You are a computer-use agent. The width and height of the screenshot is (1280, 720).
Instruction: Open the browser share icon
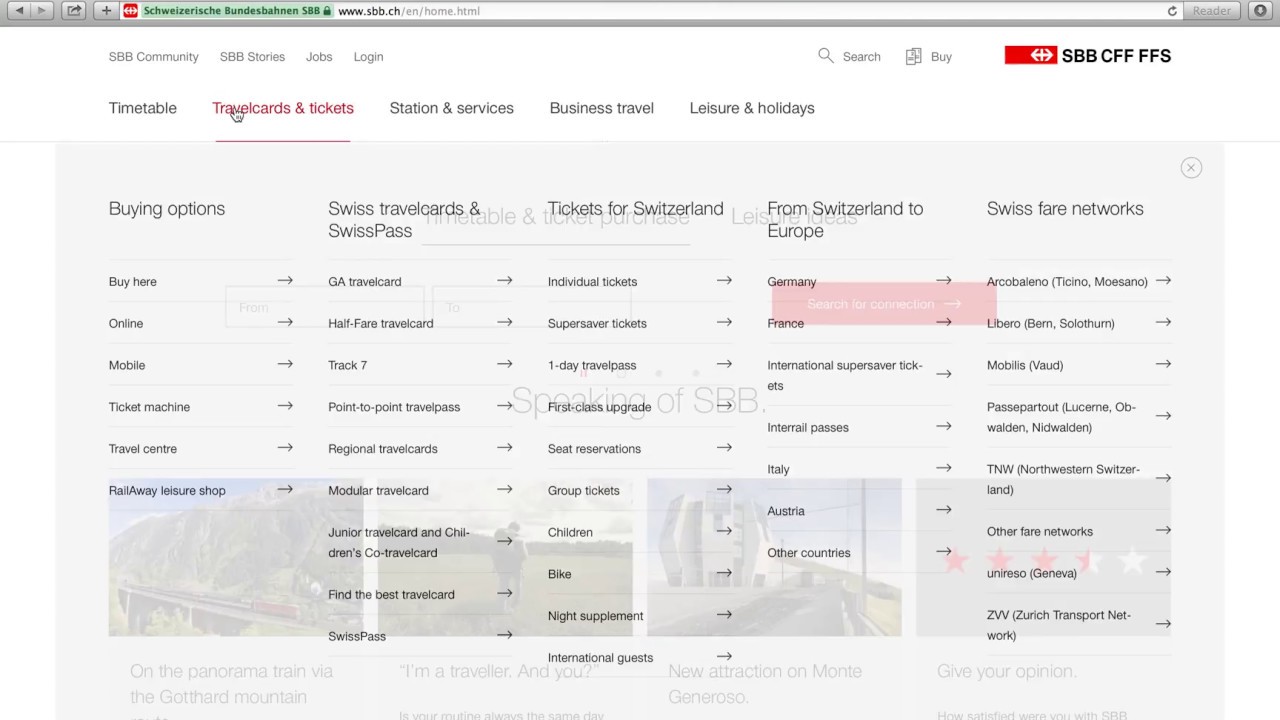tap(74, 11)
